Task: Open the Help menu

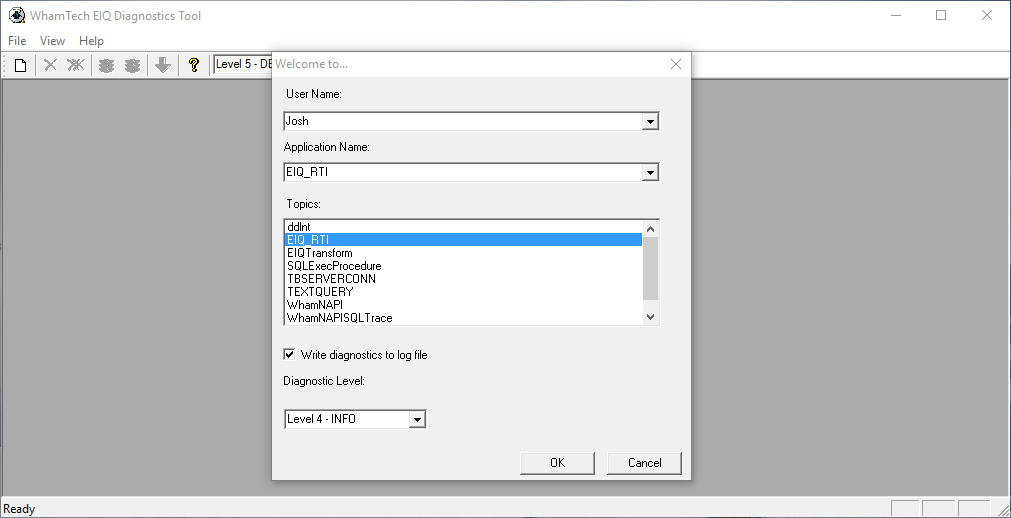Action: pos(92,41)
